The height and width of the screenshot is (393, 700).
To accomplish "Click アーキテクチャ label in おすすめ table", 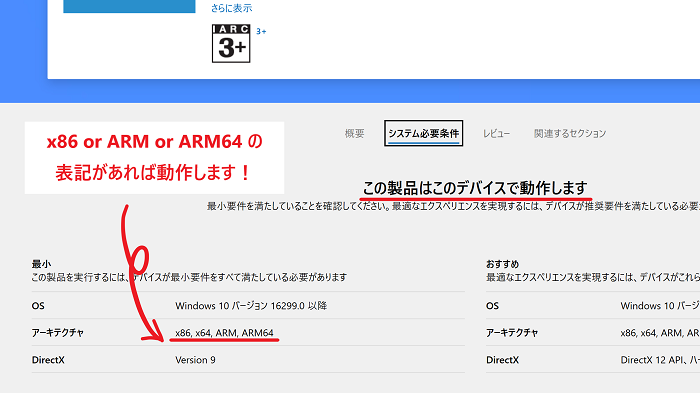I will pos(512,333).
